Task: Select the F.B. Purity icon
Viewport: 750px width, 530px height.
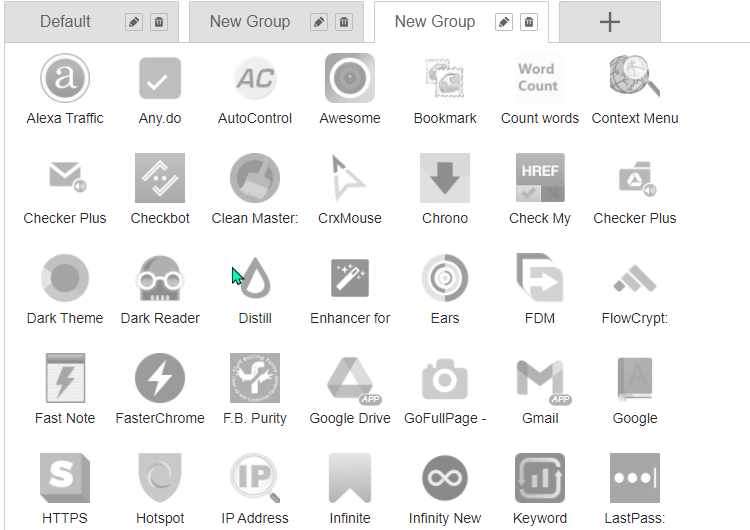Action: (x=255, y=378)
